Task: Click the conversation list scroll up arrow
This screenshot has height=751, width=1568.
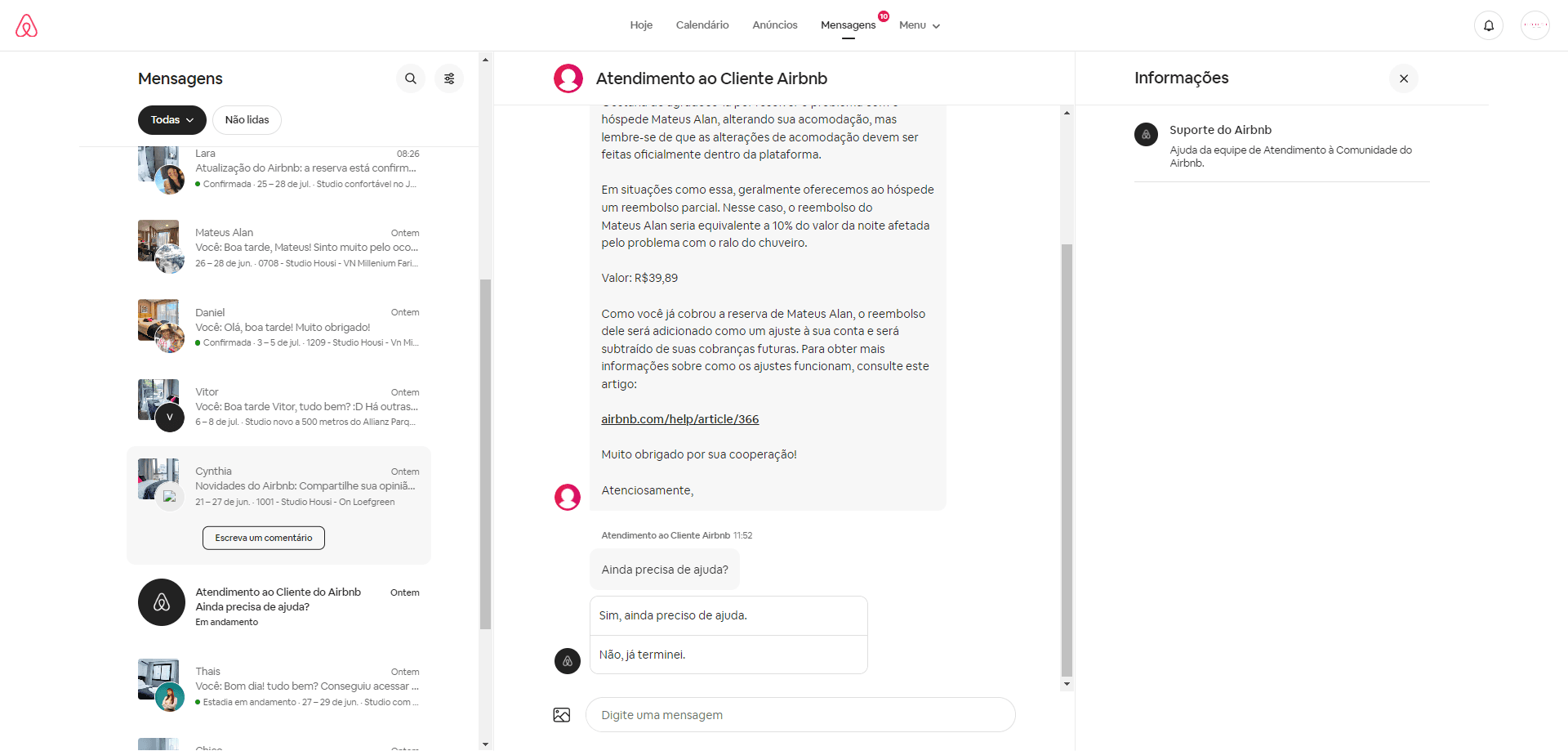Action: pos(485,59)
